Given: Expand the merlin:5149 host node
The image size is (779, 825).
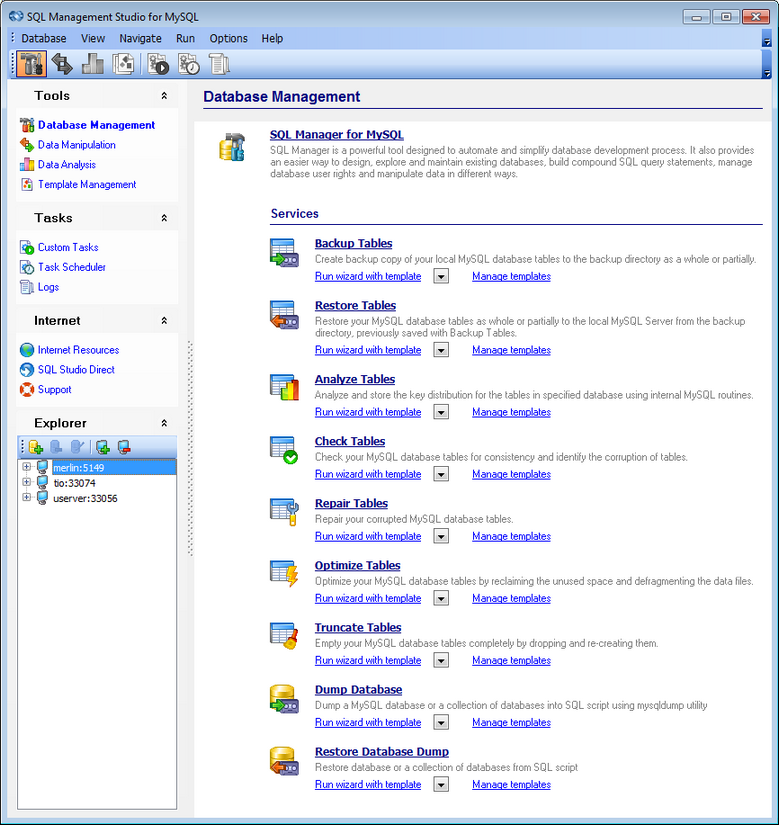Looking at the screenshot, I should coord(26,467).
